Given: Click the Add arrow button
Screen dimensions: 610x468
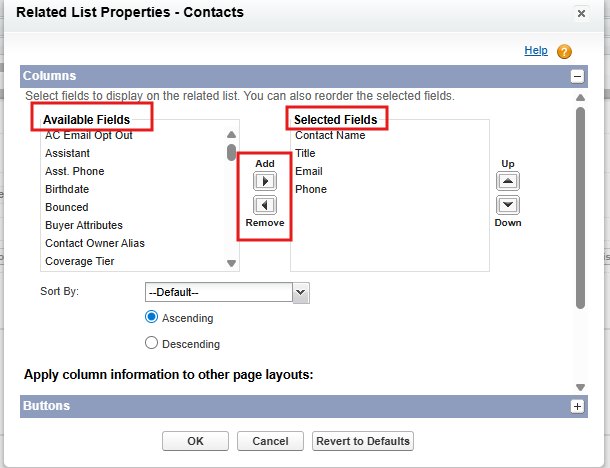Looking at the screenshot, I should pos(264,181).
